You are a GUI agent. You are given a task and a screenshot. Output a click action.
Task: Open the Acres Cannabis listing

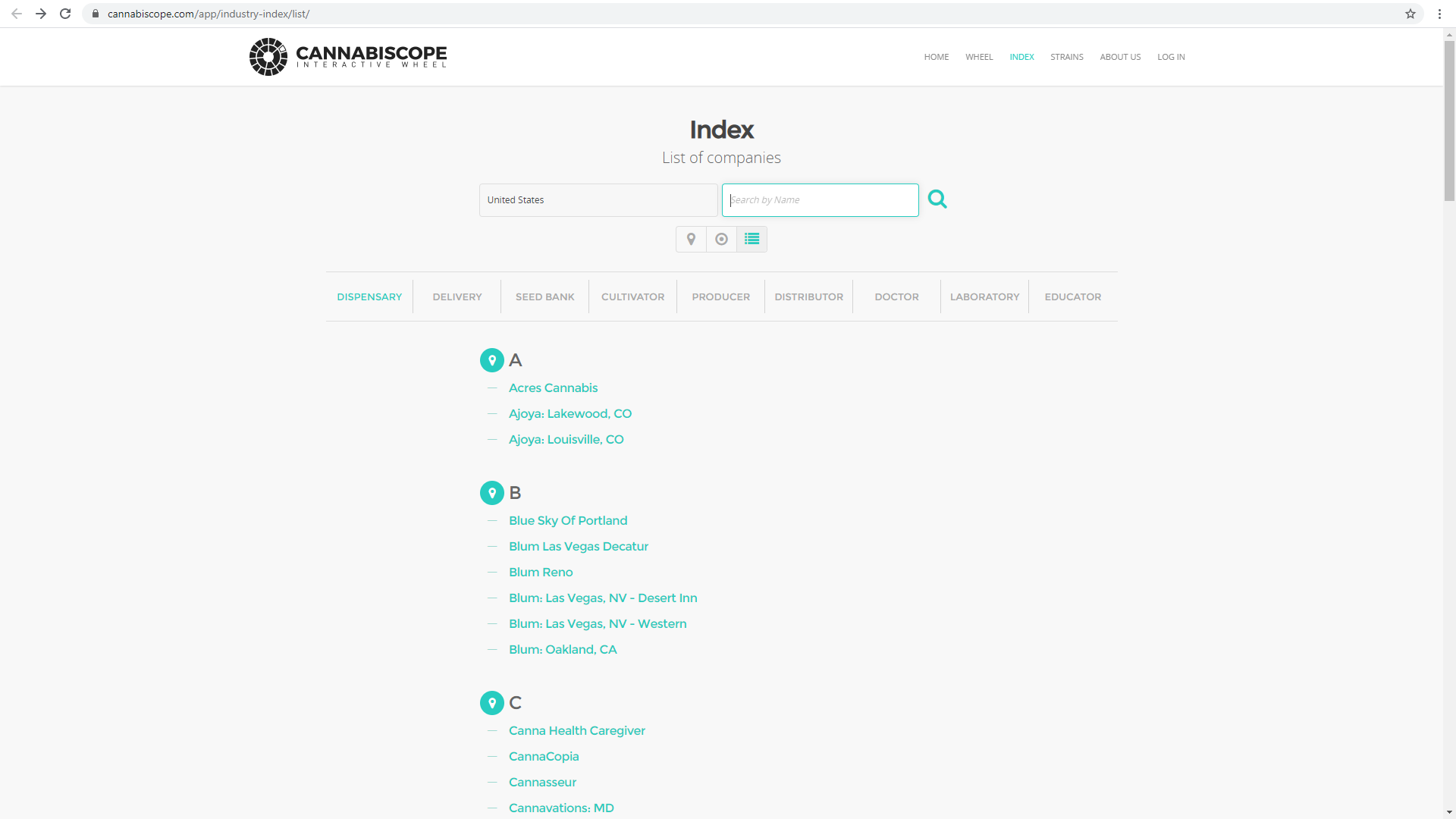(x=553, y=388)
